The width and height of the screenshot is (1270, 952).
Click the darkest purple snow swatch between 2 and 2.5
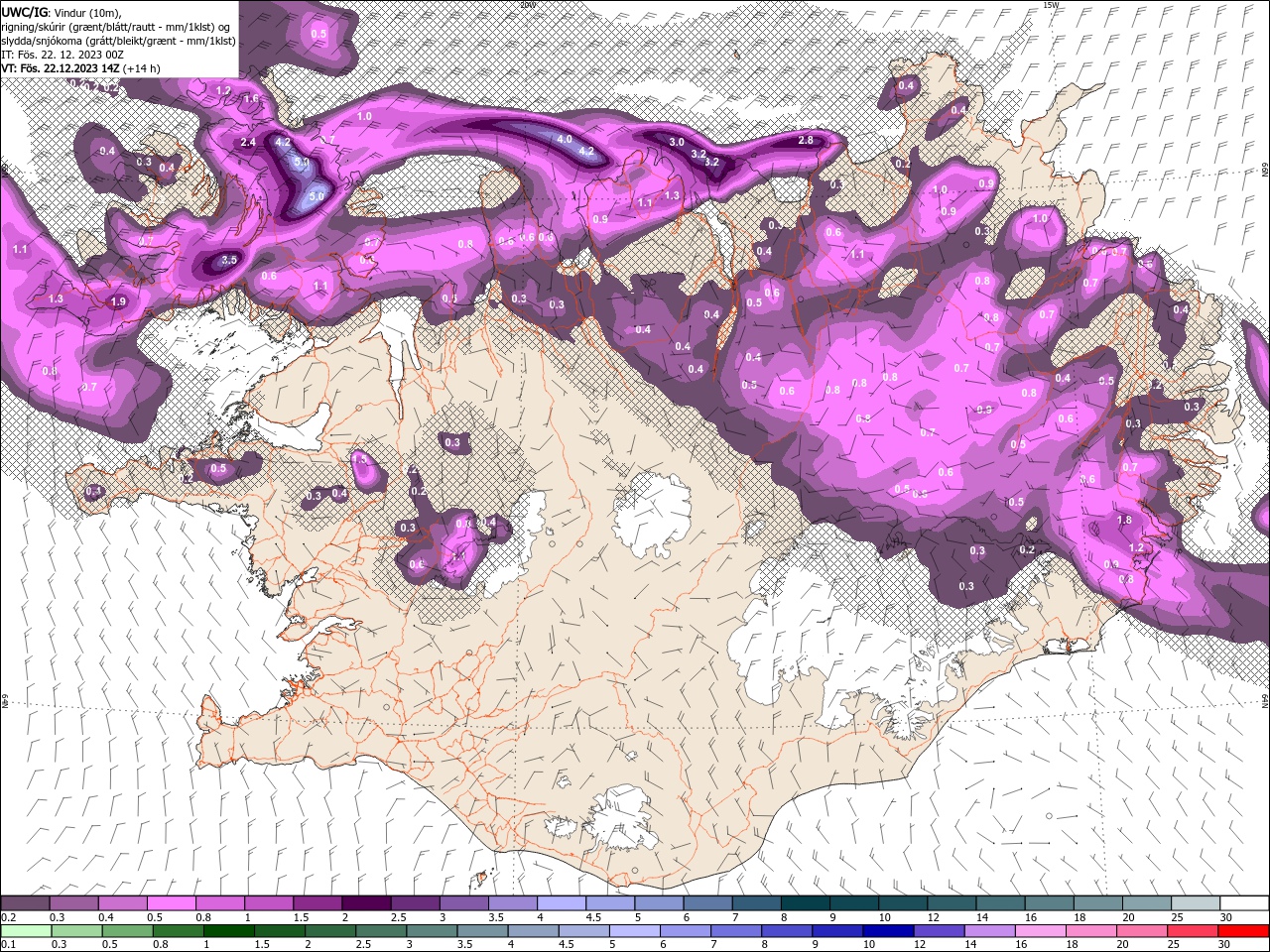click(366, 902)
